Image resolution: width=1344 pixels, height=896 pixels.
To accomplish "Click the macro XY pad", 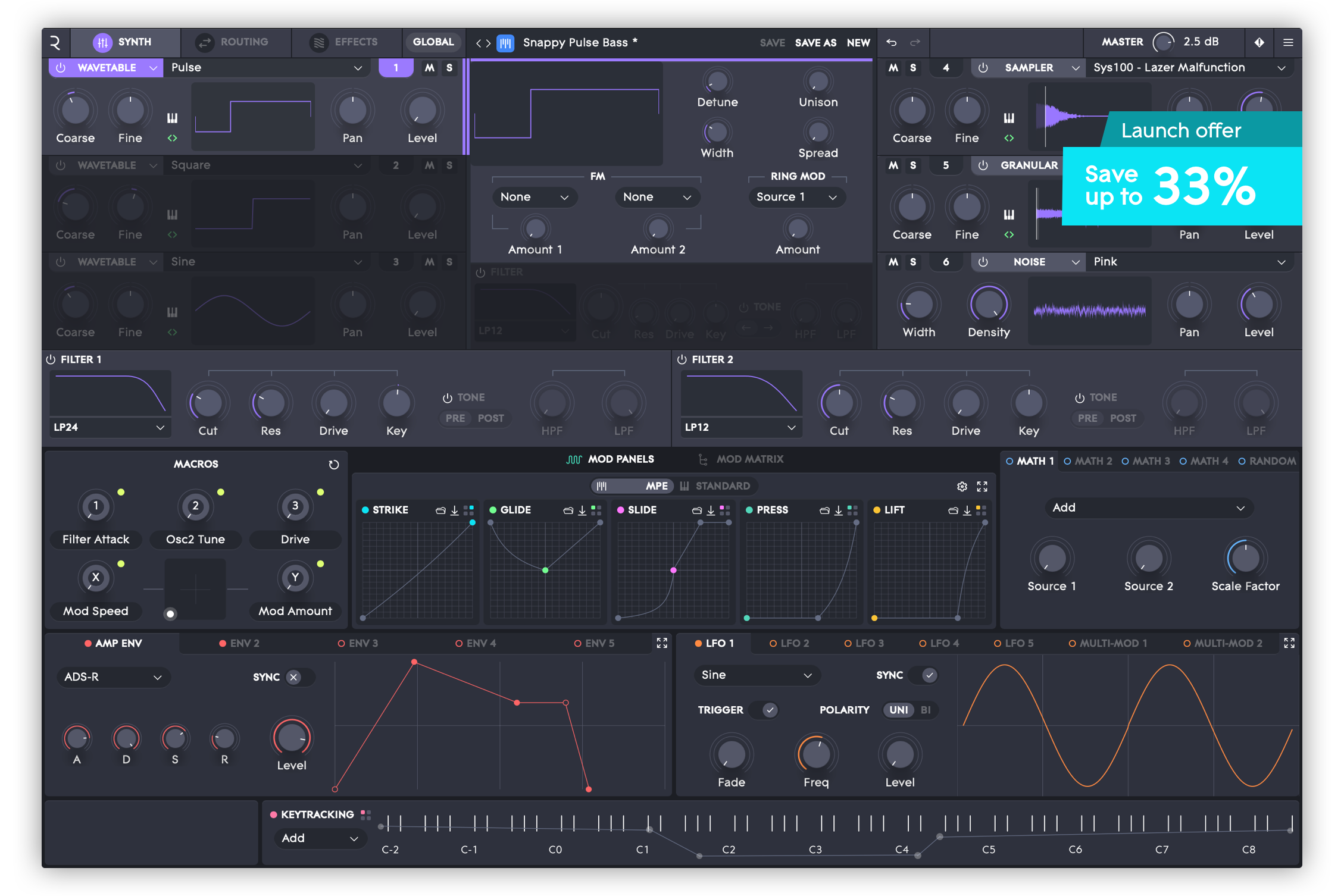I will click(x=195, y=589).
